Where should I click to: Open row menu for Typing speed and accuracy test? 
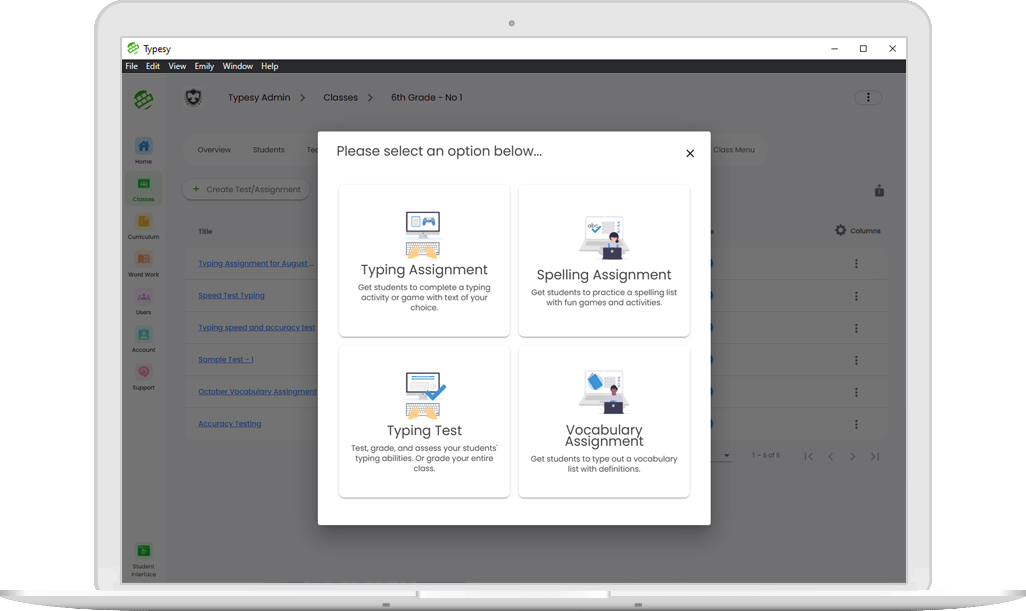(x=856, y=328)
